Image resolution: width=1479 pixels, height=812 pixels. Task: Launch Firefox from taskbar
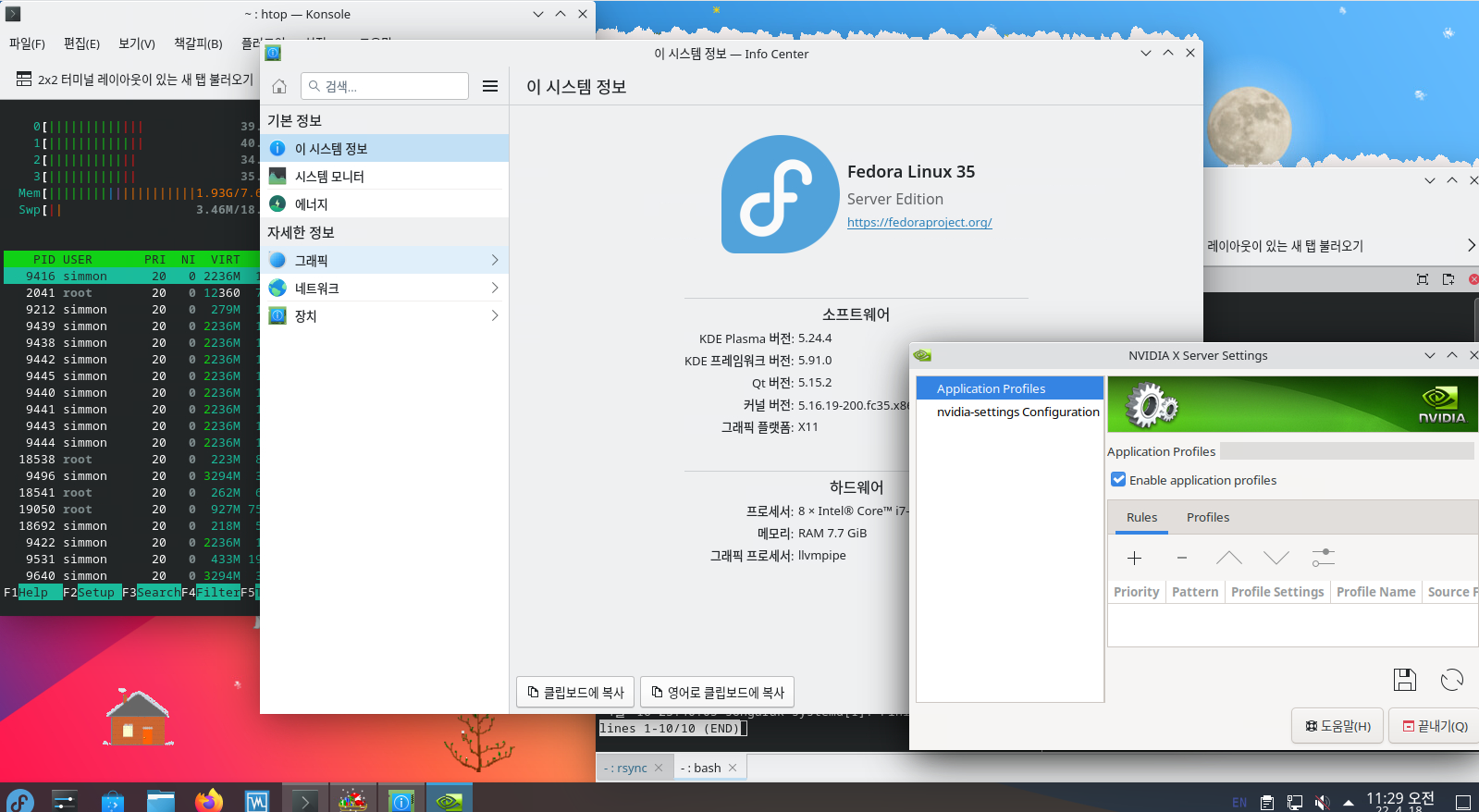pyautogui.click(x=209, y=800)
